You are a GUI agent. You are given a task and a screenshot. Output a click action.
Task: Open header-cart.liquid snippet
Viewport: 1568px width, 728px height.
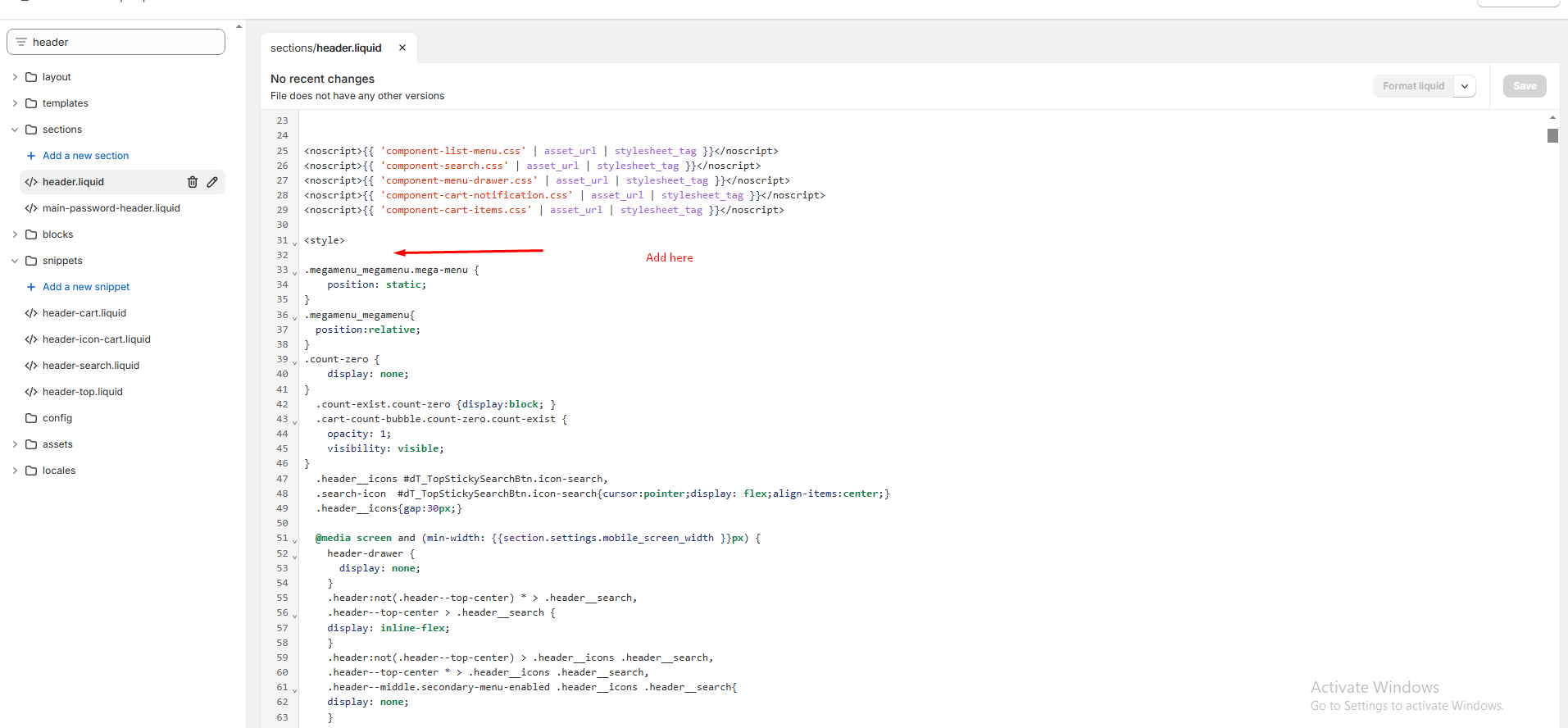pos(84,313)
